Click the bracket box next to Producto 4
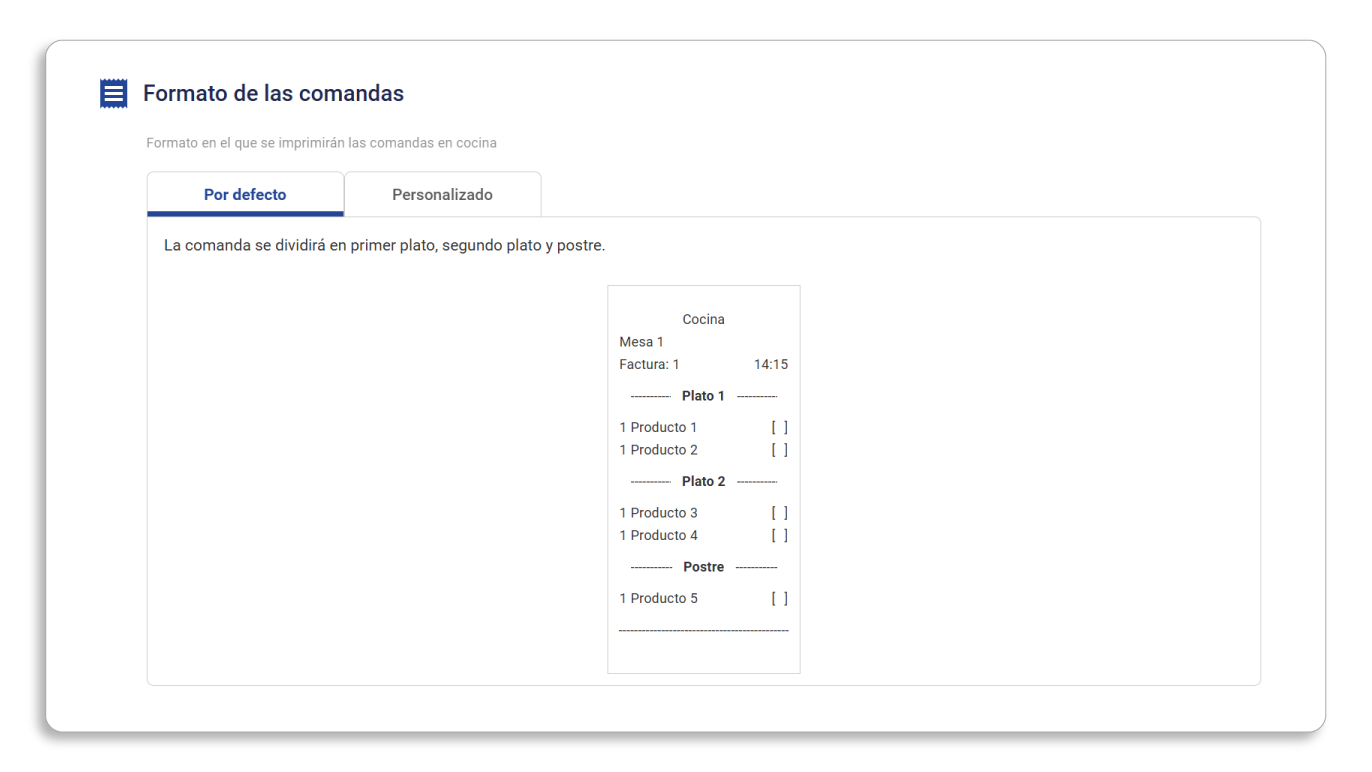The image size is (1372, 772). click(x=779, y=535)
